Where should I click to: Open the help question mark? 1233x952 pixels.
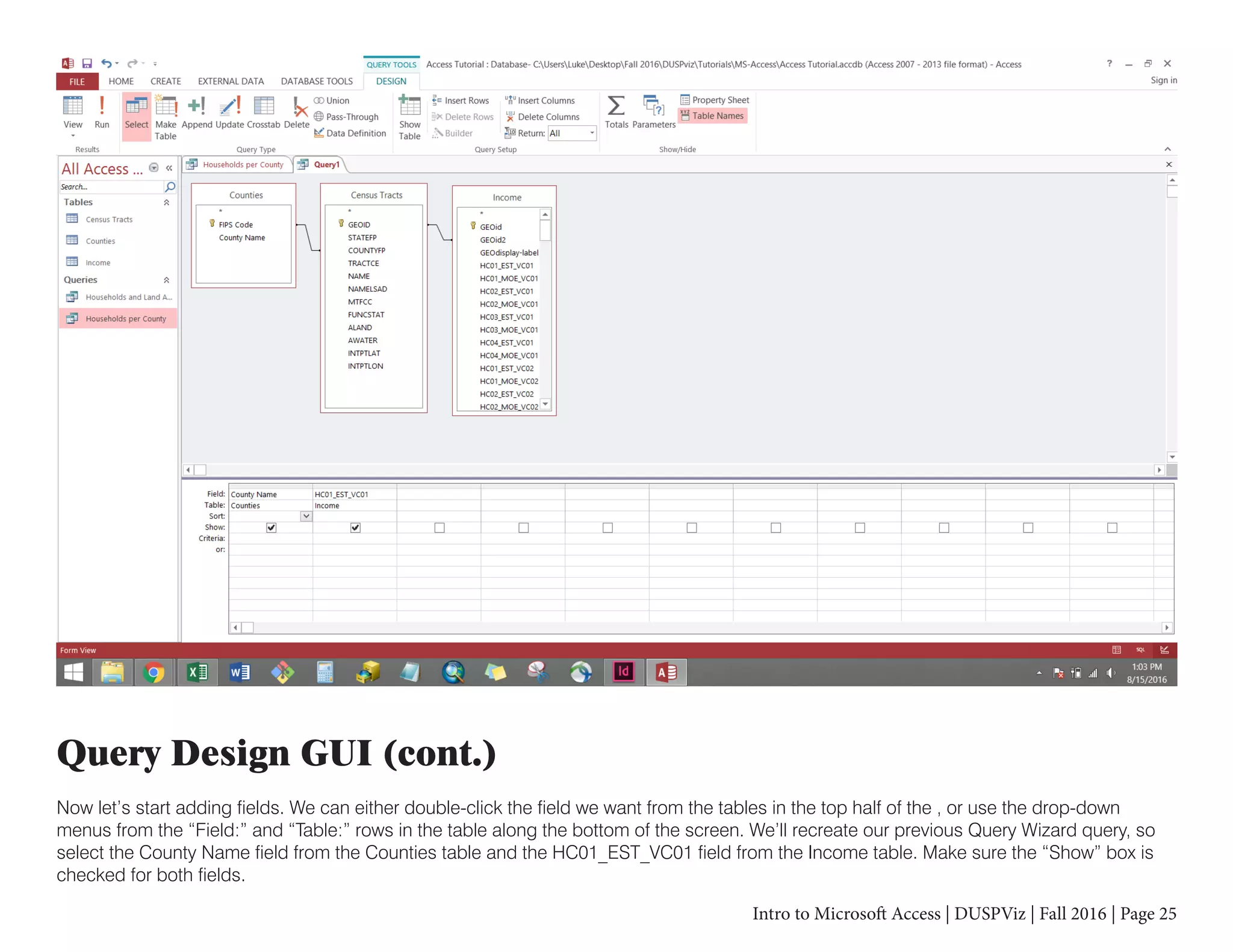pyautogui.click(x=1109, y=64)
